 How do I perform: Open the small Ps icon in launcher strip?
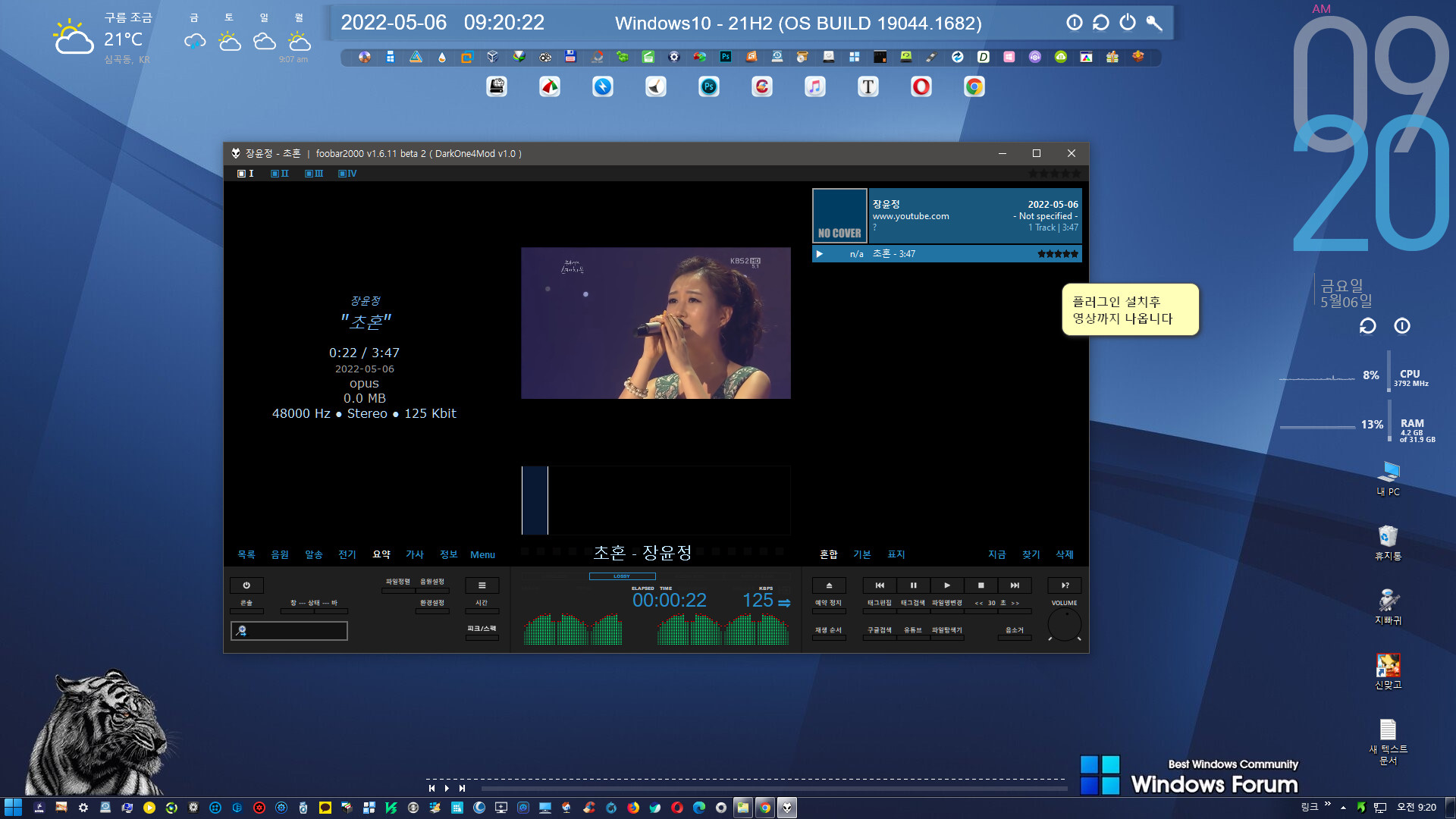(x=726, y=57)
